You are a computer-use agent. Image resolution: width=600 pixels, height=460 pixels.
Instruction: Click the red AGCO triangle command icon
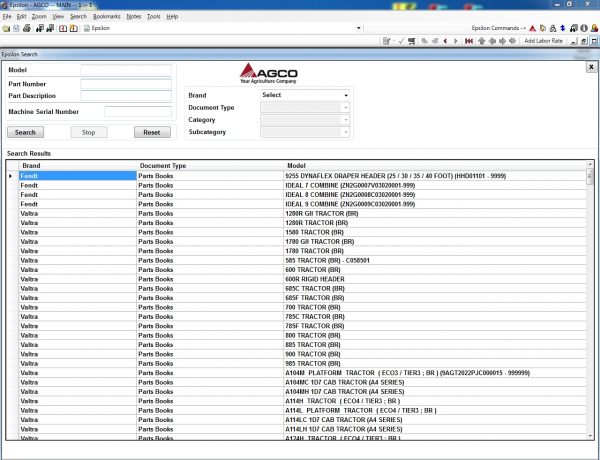point(532,28)
